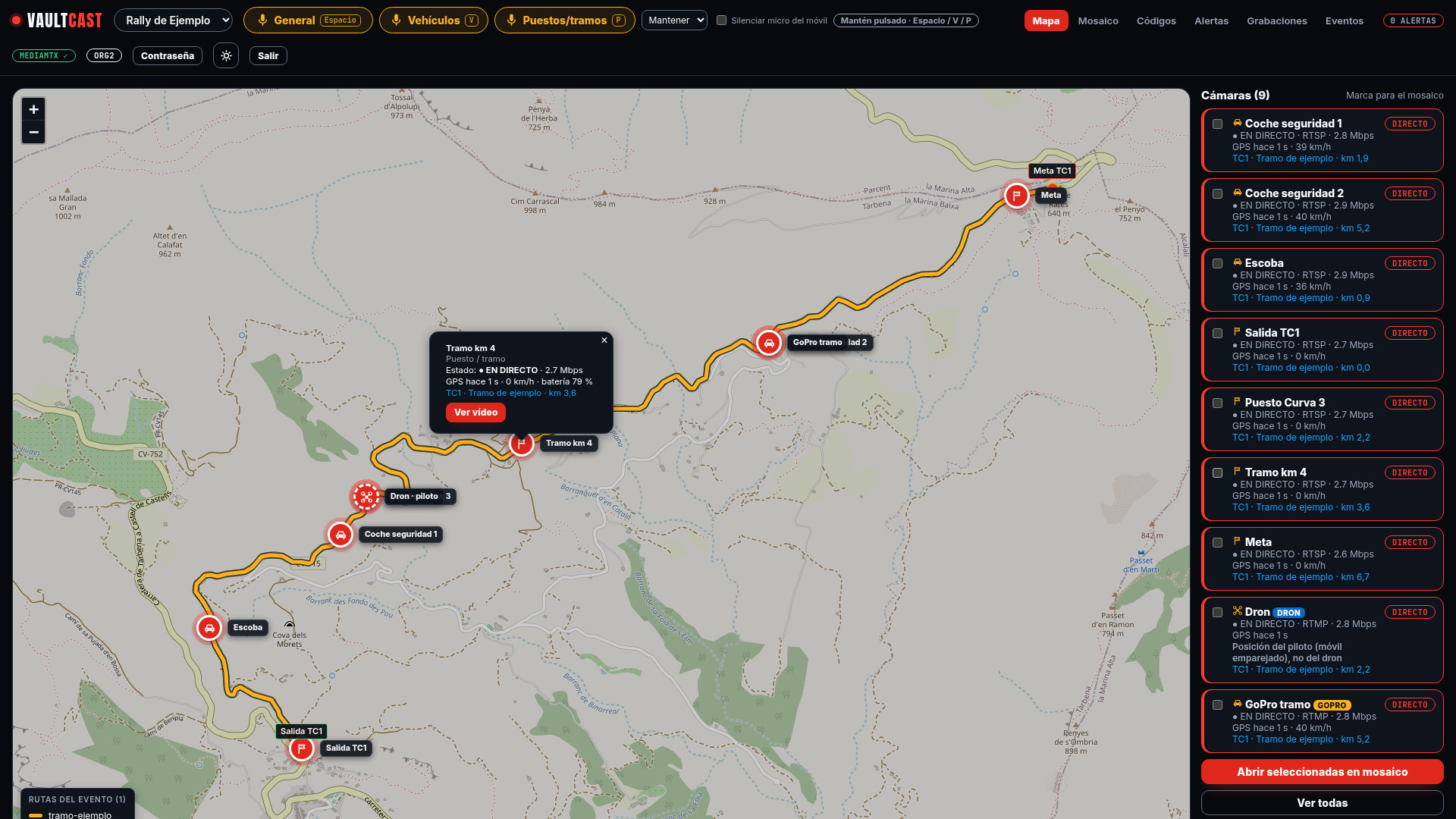Open the Rally de Ejemplo event dropdown
The image size is (1456, 819).
[173, 20]
